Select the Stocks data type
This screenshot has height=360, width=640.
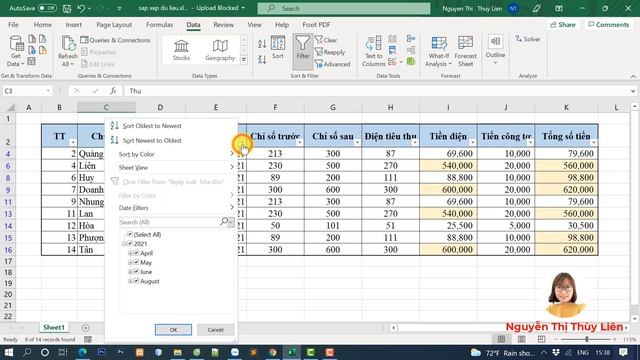point(181,50)
